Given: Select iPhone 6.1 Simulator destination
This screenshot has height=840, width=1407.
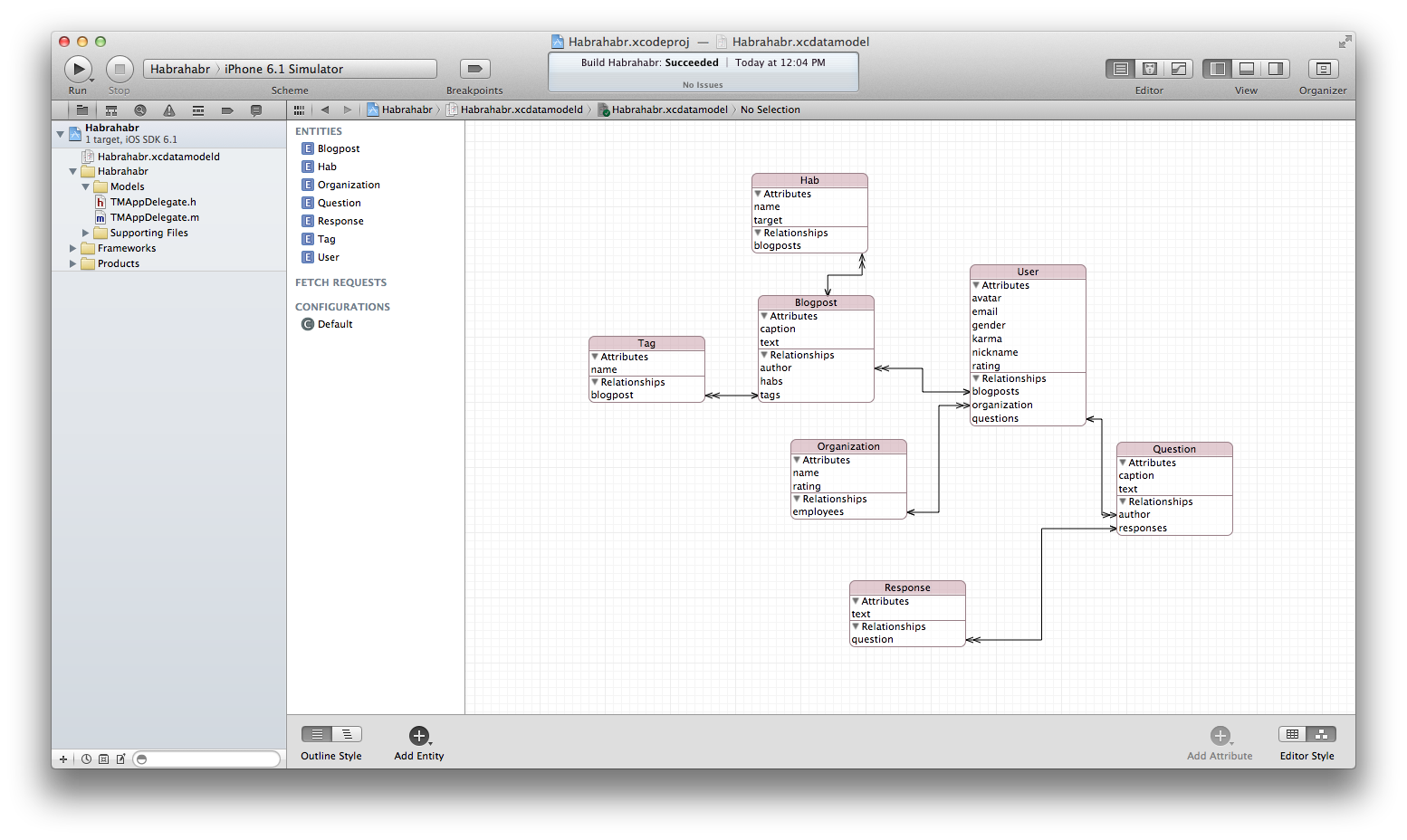Looking at the screenshot, I should click(x=283, y=69).
